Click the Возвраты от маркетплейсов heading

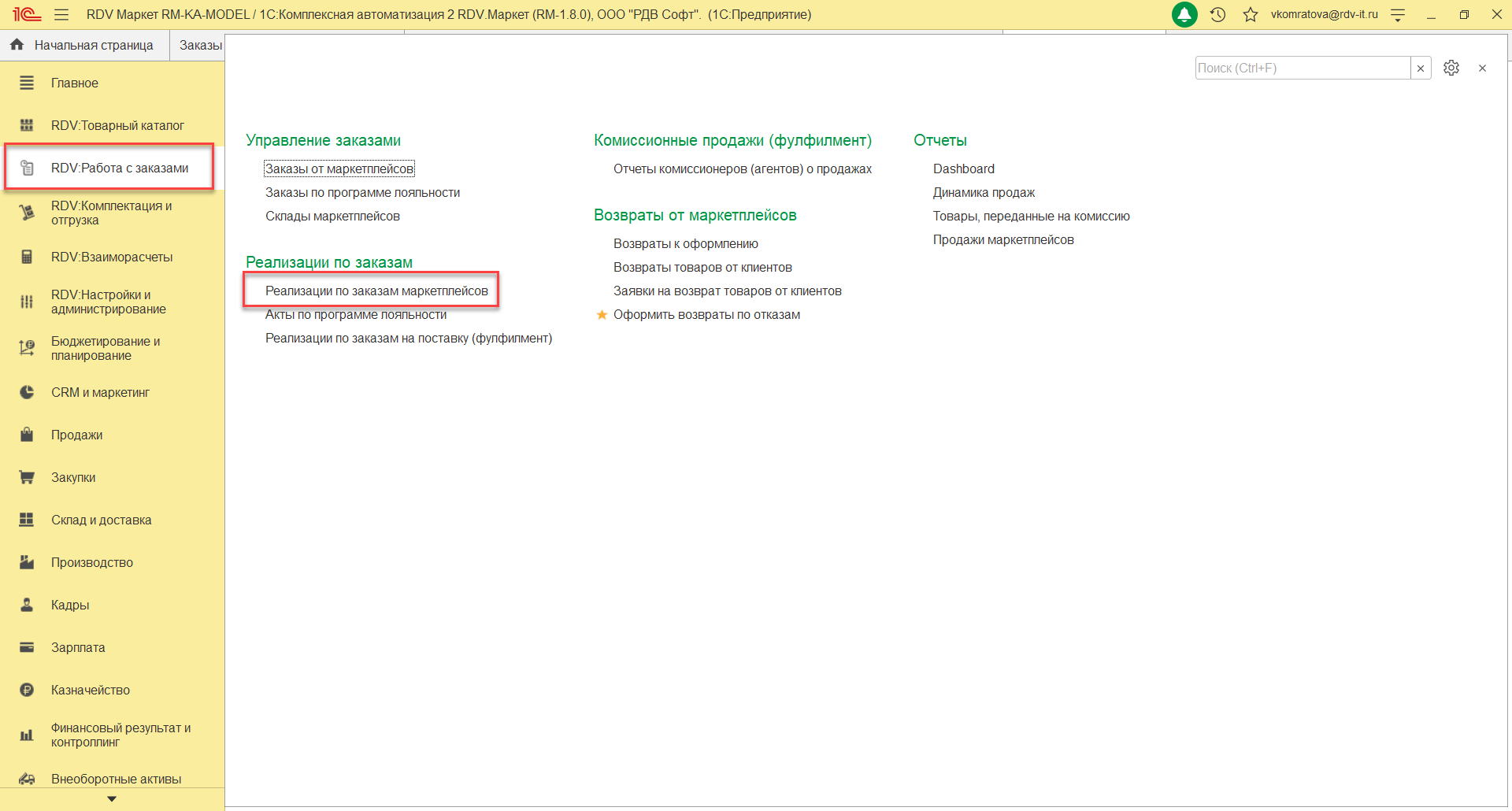pos(695,215)
